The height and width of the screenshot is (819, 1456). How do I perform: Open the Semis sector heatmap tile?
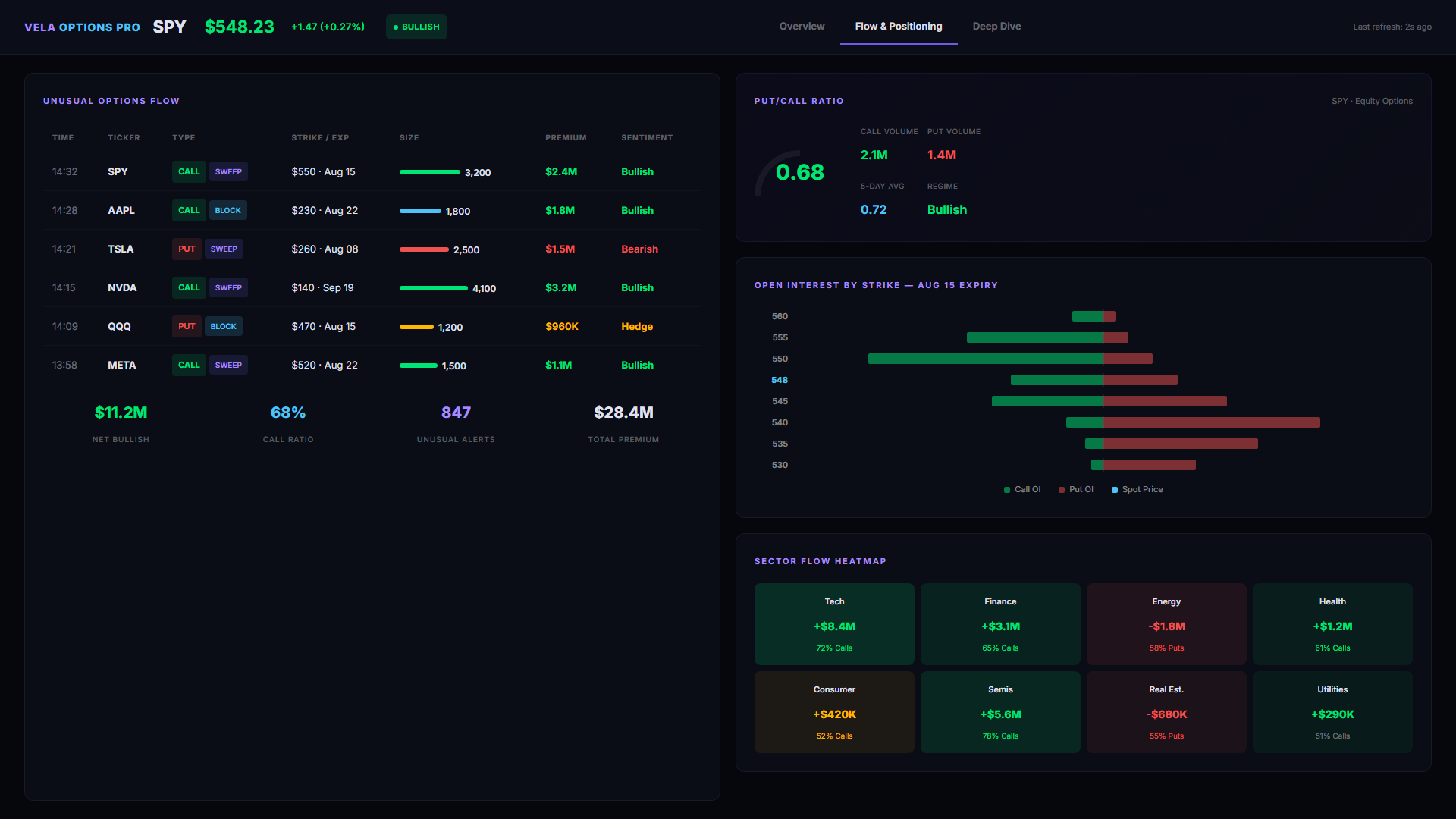(x=1000, y=712)
